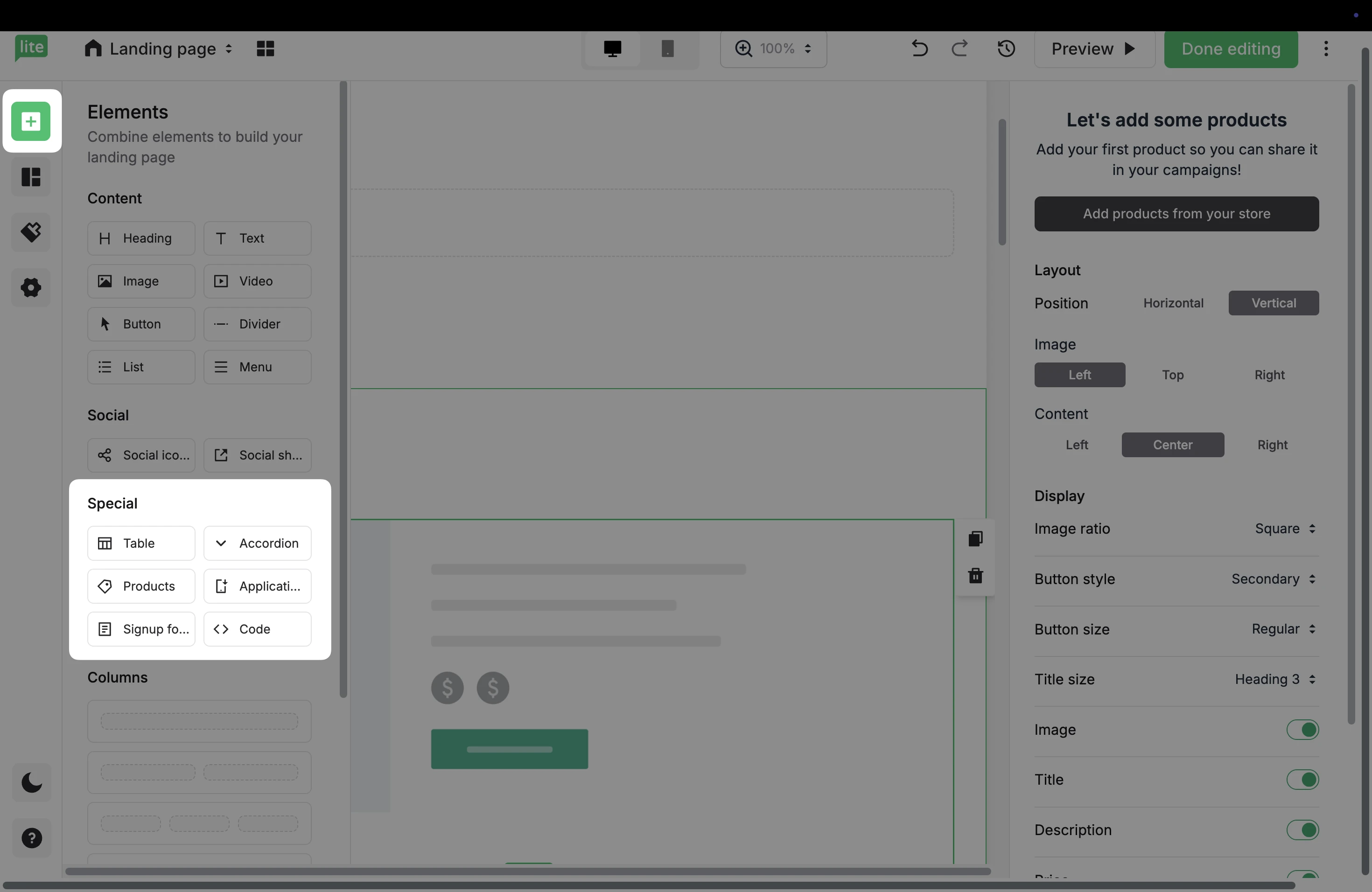Add the Accordion element
Screen dimensions: 1372x892
pyautogui.click(x=257, y=543)
